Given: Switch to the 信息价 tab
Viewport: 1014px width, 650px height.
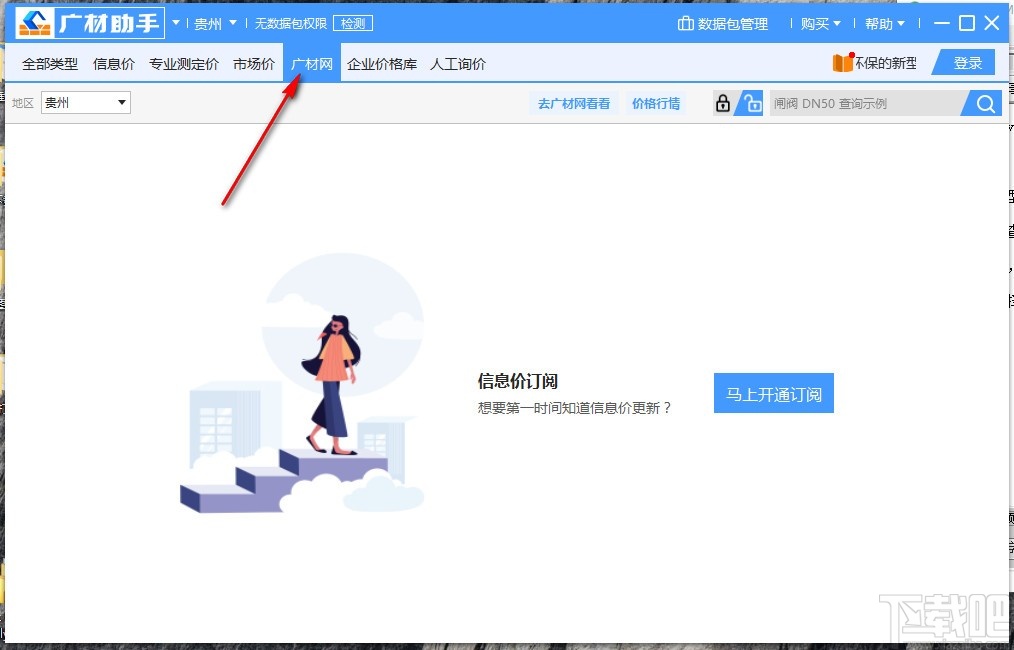Looking at the screenshot, I should pos(113,62).
